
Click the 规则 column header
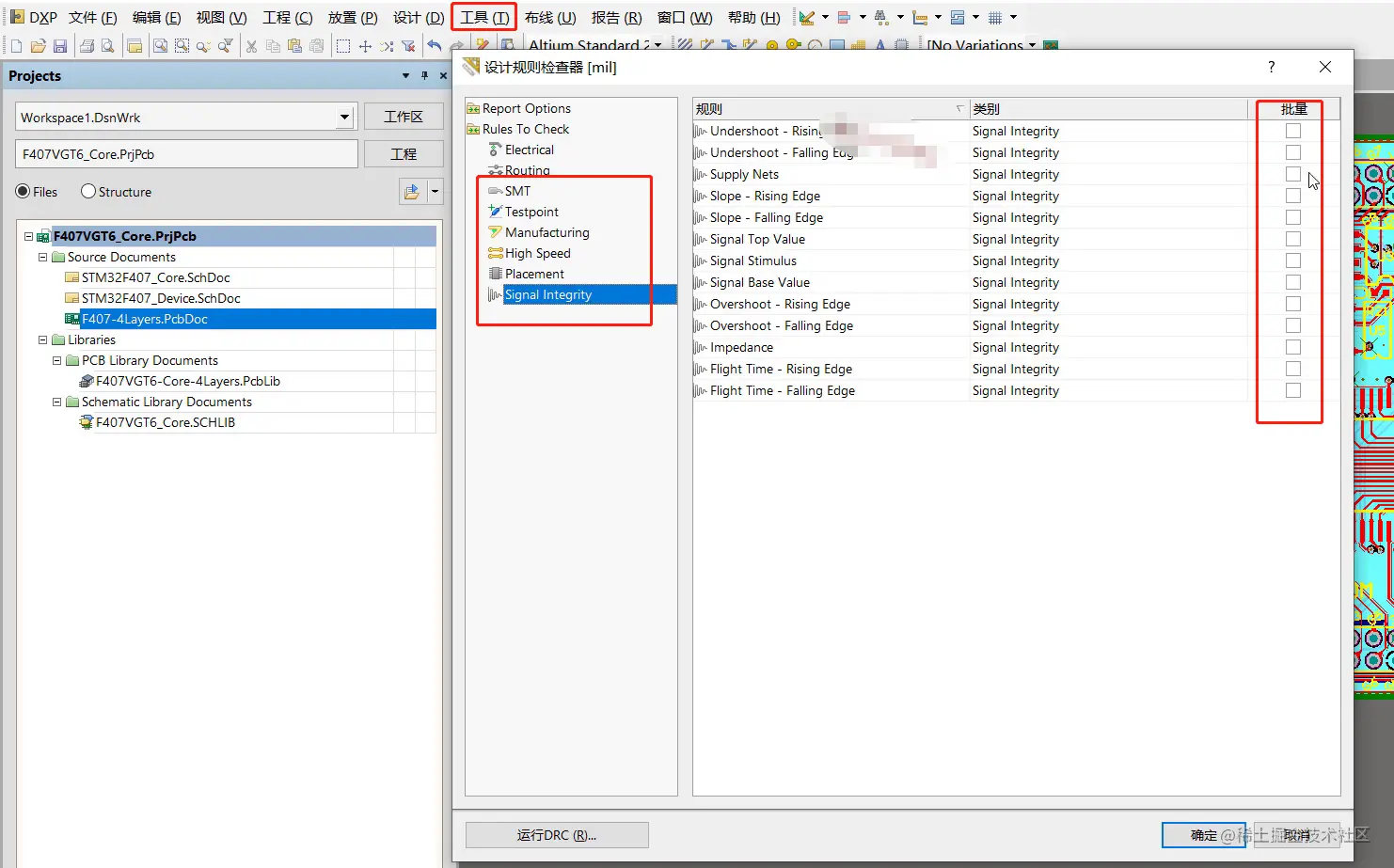831,109
